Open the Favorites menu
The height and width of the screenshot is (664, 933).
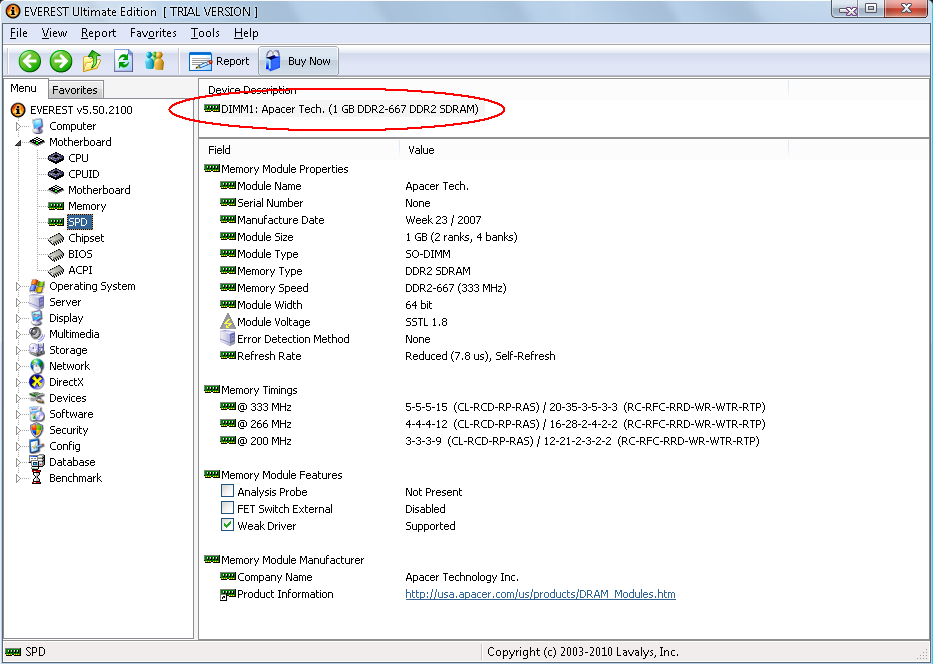(153, 33)
